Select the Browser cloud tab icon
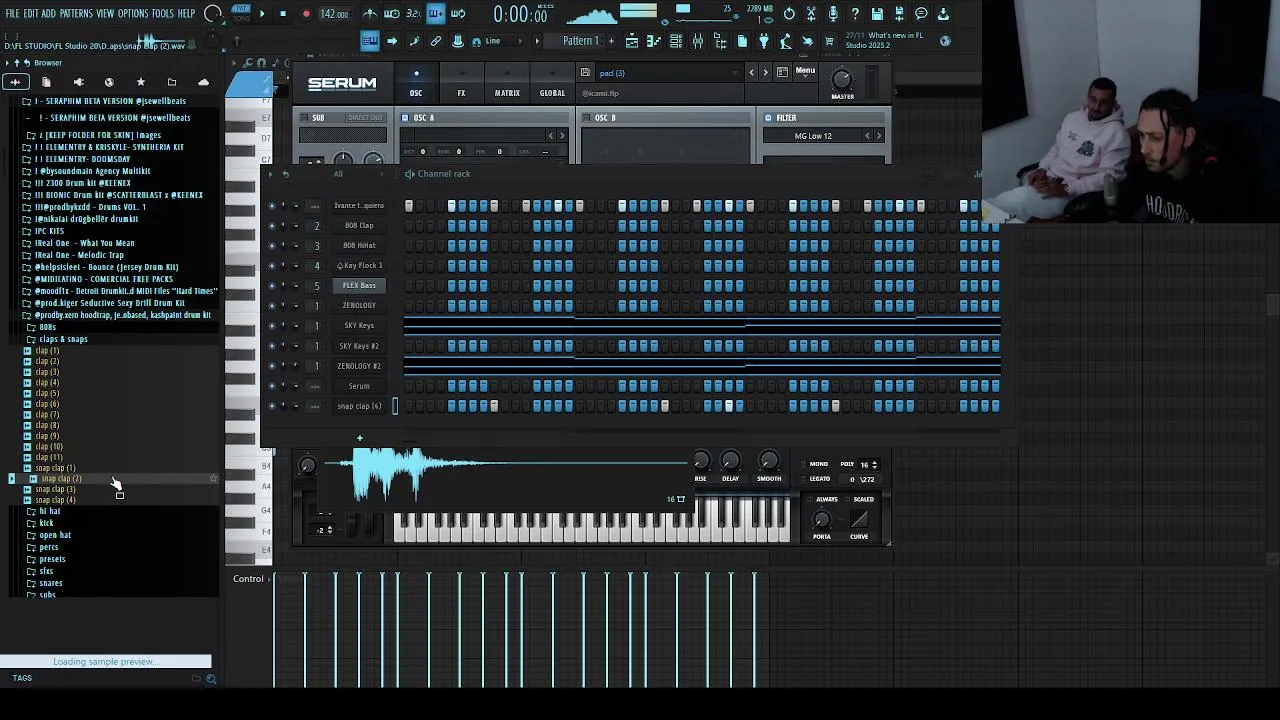The height and width of the screenshot is (720, 1280). [x=204, y=82]
